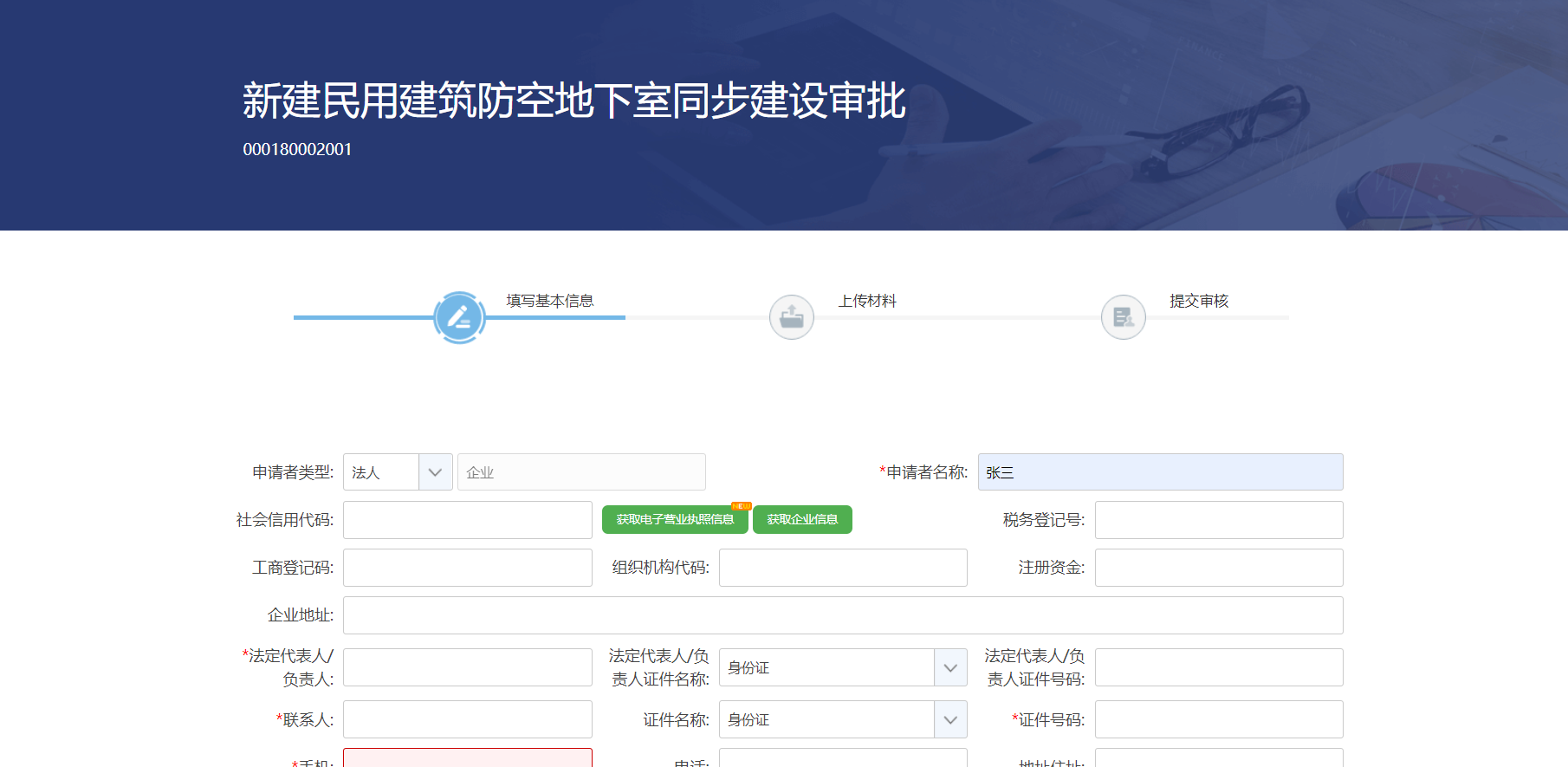Click the 企业地址 input field

click(x=843, y=615)
